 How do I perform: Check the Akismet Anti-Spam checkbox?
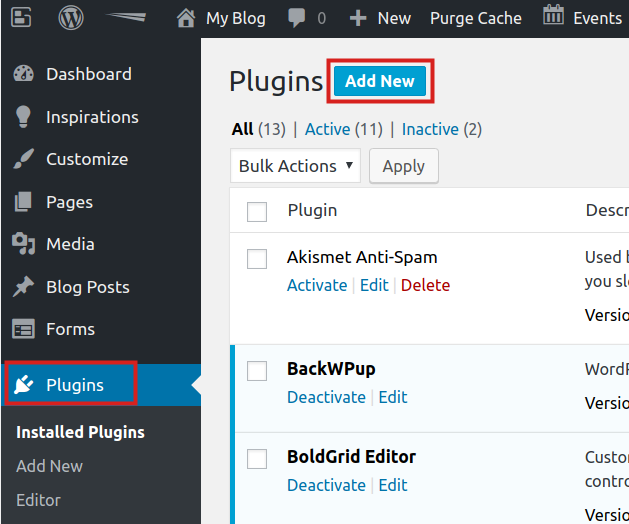tap(257, 258)
